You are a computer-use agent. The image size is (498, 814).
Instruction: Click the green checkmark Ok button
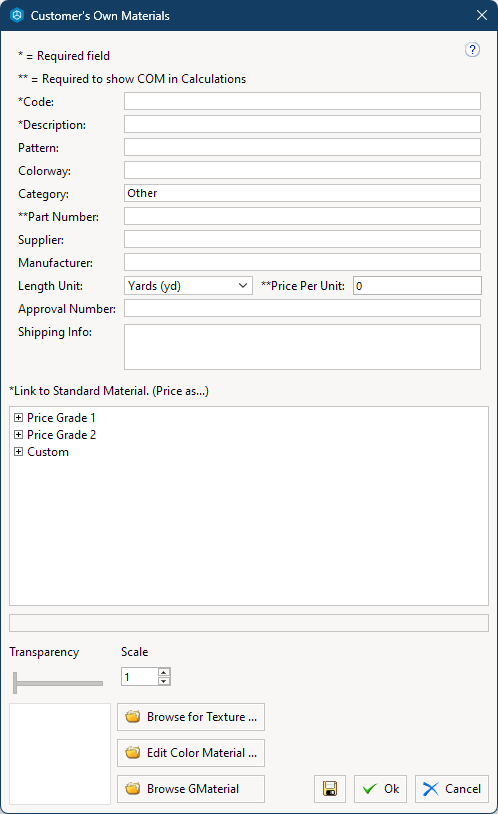(x=380, y=789)
